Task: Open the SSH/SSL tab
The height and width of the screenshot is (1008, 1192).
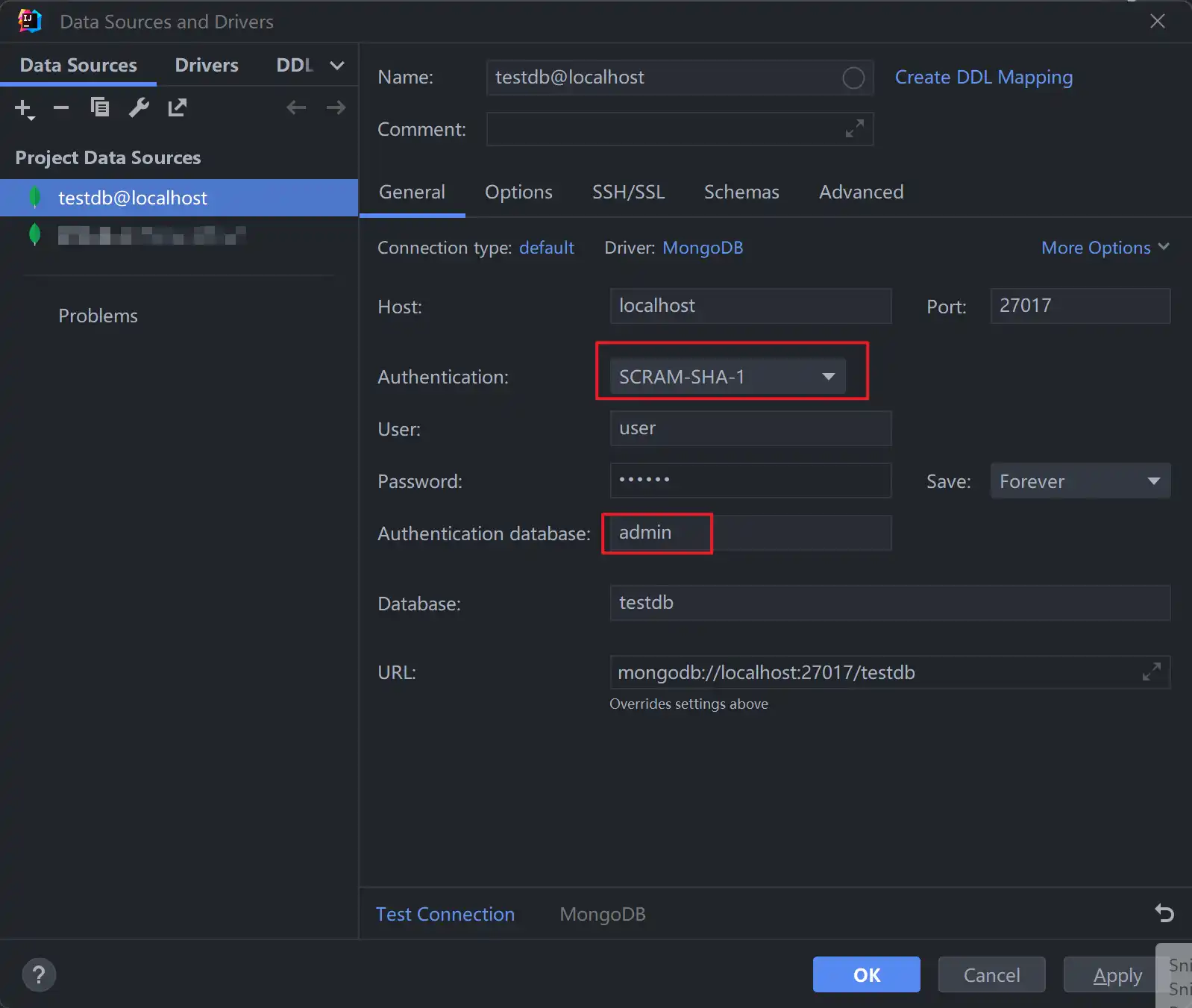Action: 628,192
